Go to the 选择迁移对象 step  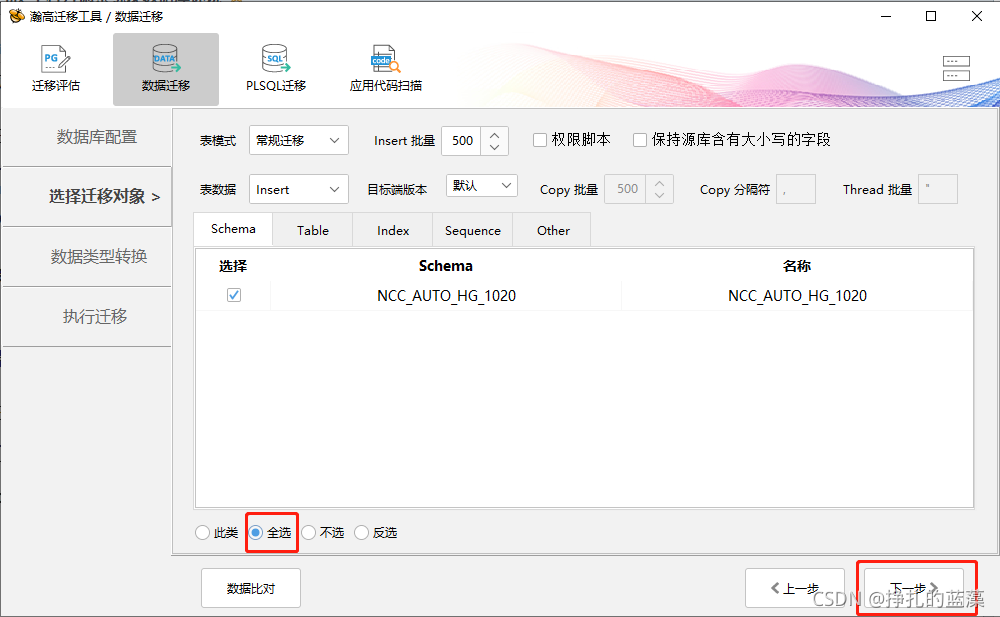(x=87, y=197)
